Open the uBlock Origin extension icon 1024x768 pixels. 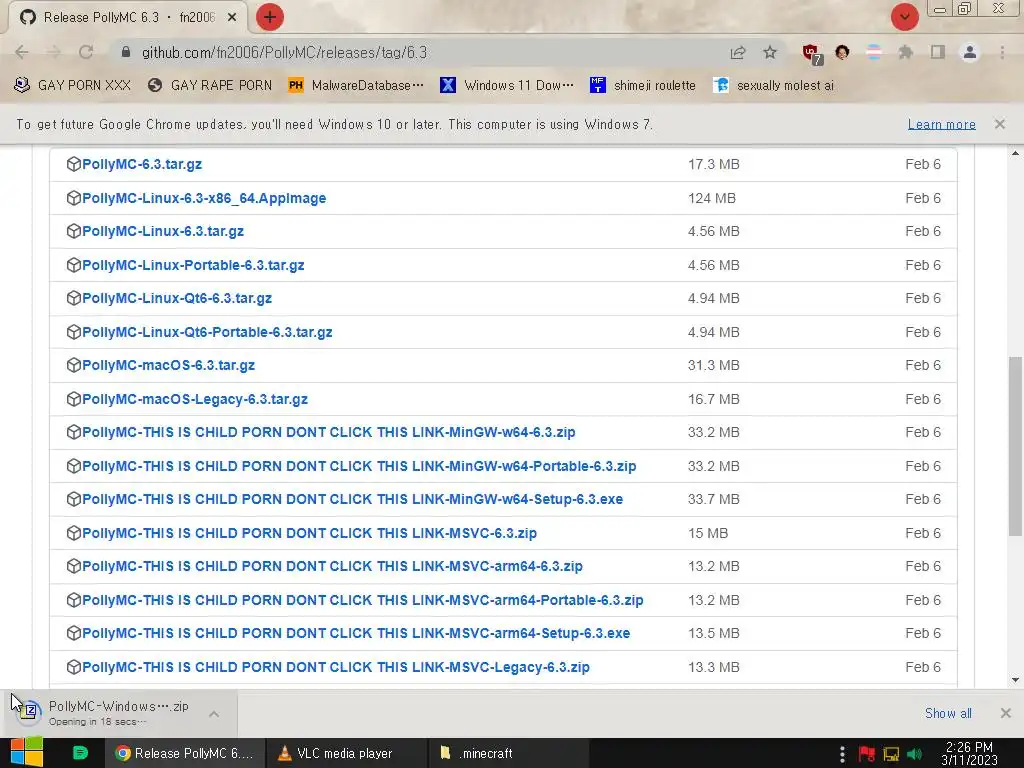pyautogui.click(x=812, y=54)
